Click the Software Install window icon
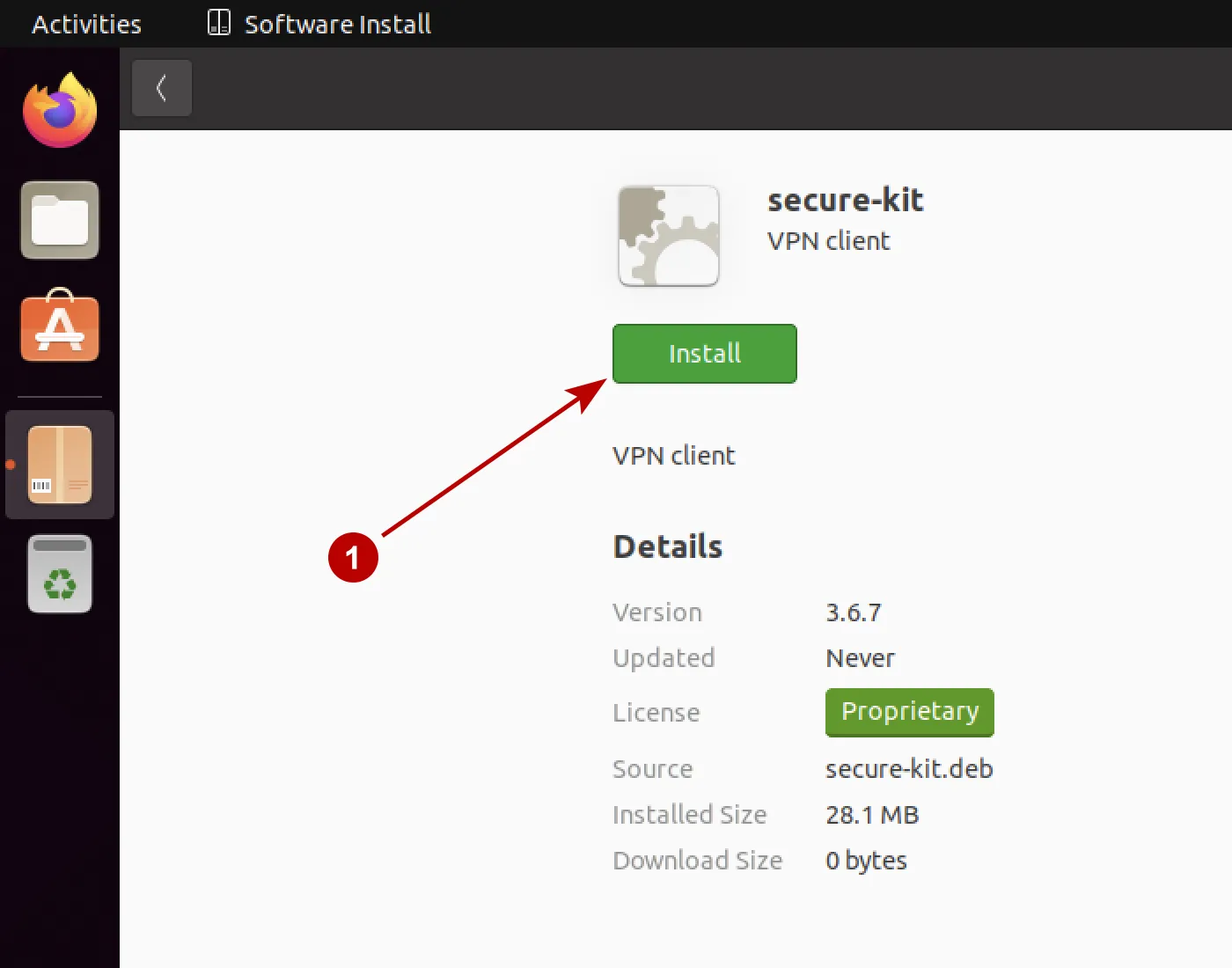1232x968 pixels. 217,24
